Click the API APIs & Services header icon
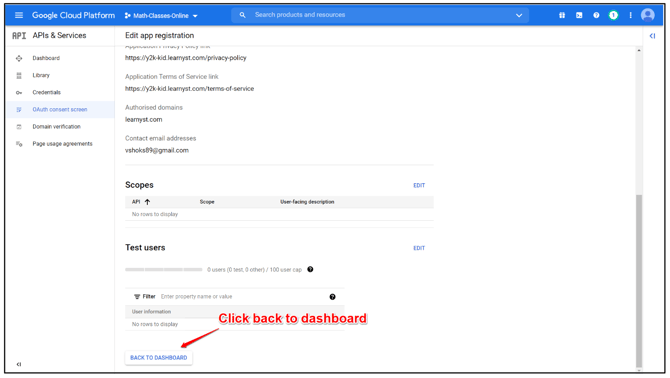Image resolution: width=670 pixels, height=378 pixels. (19, 35)
